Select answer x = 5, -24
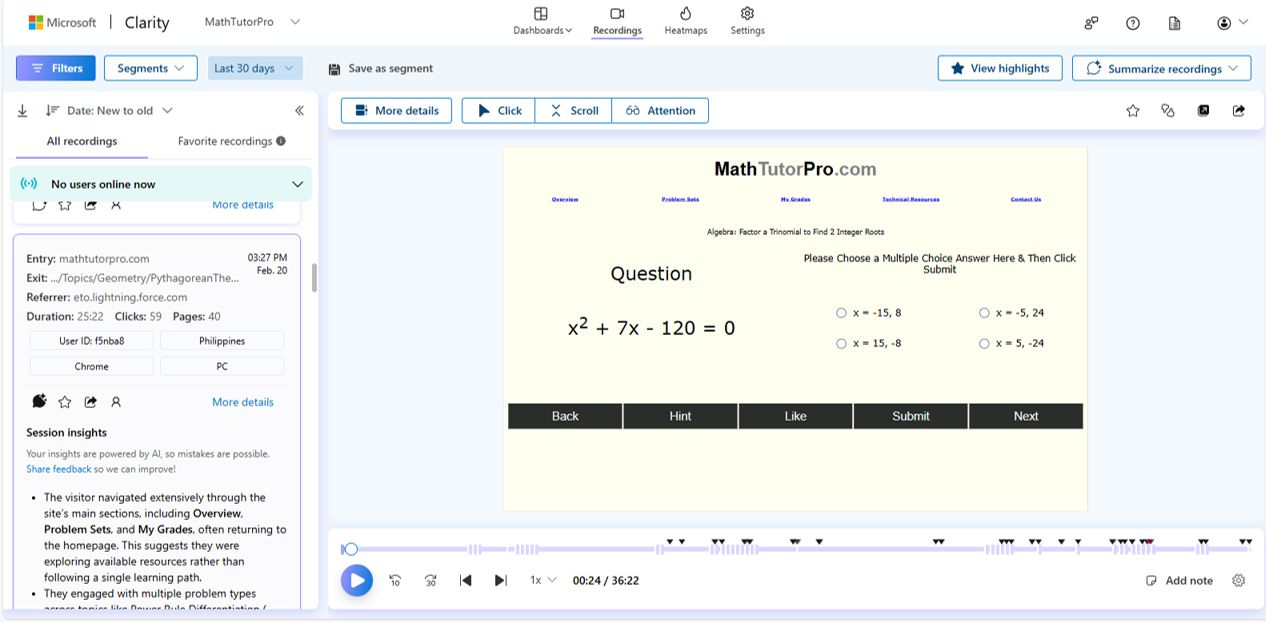 (x=984, y=344)
